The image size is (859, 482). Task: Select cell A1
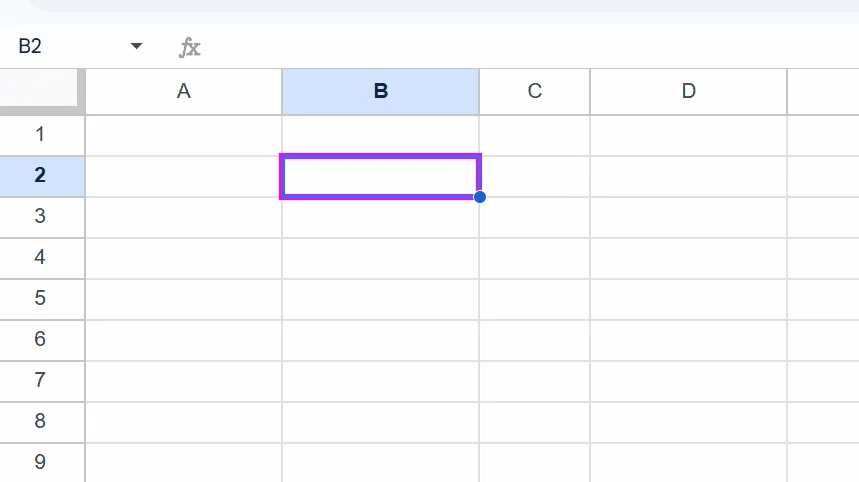pyautogui.click(x=184, y=135)
